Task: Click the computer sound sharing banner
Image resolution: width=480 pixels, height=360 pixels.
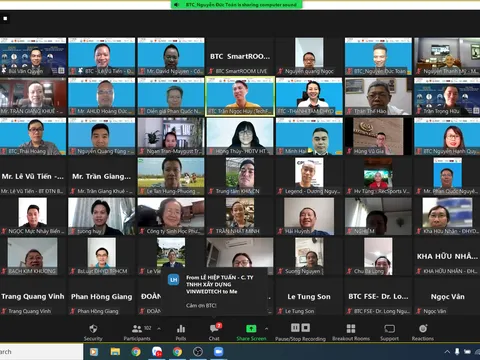Action: 237,5
